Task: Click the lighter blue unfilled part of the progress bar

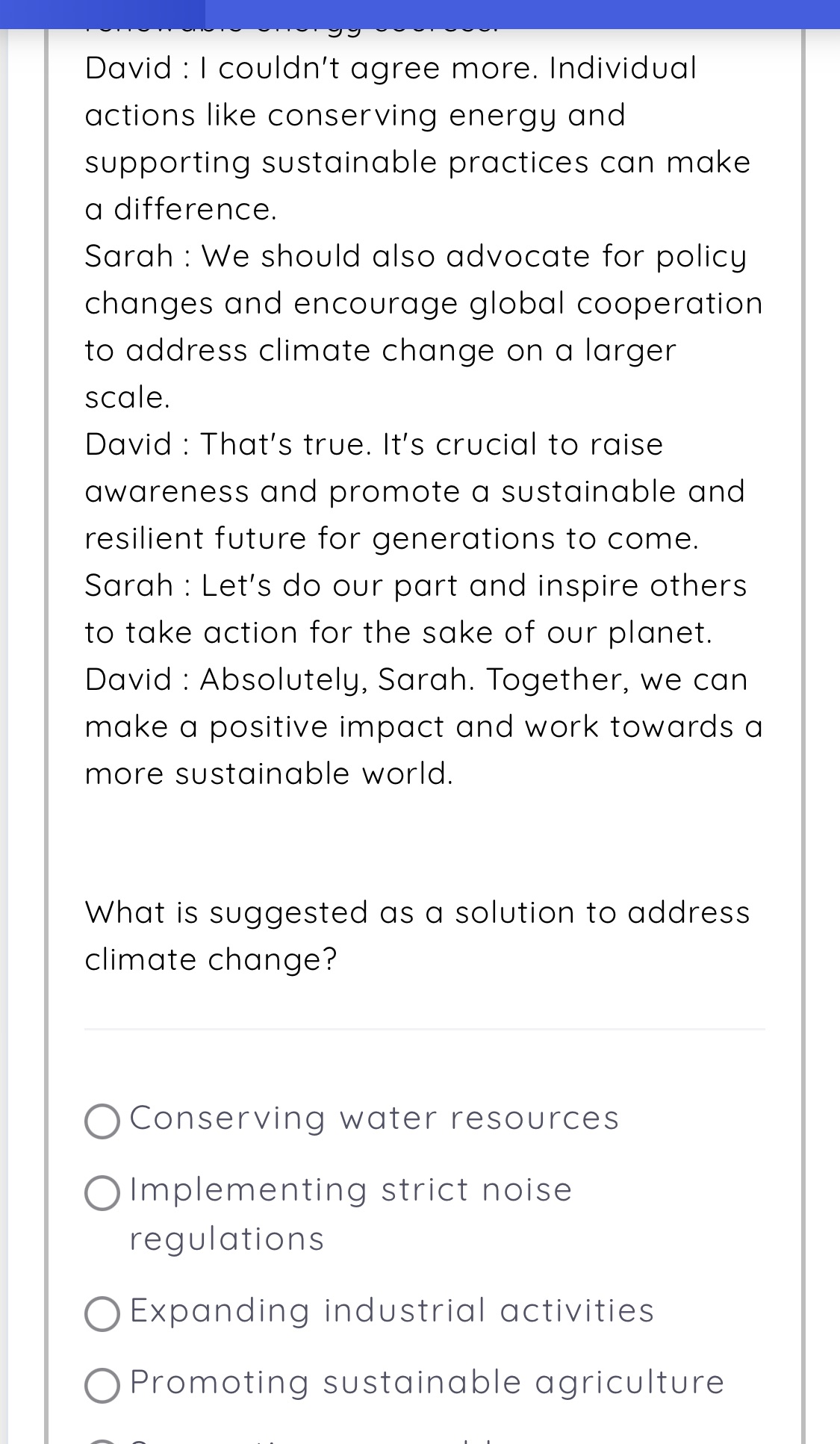Action: tap(523, 13)
